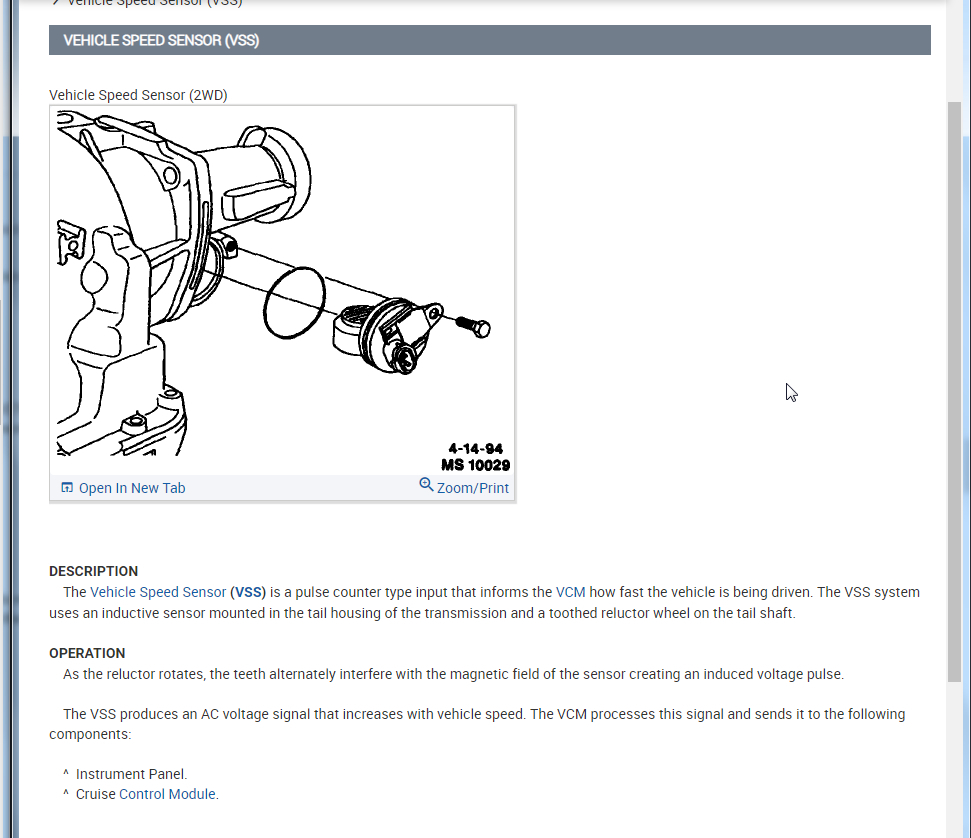Click the VEHICLE SPEED SENSOR (VSS) header bar
Screen dimensions: 971x838
[490, 40]
